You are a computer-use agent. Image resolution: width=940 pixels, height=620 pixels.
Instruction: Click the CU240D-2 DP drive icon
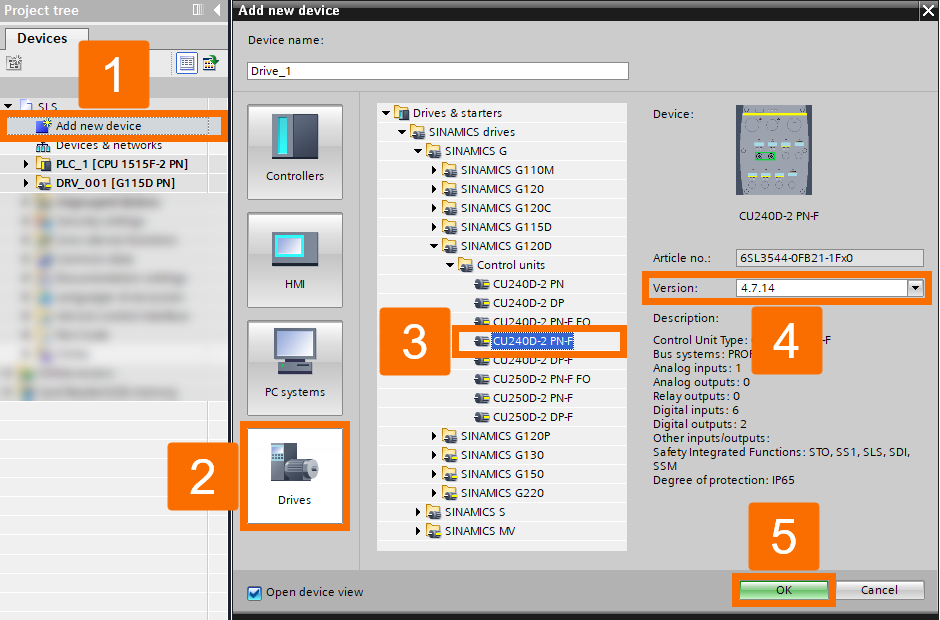(x=482, y=303)
